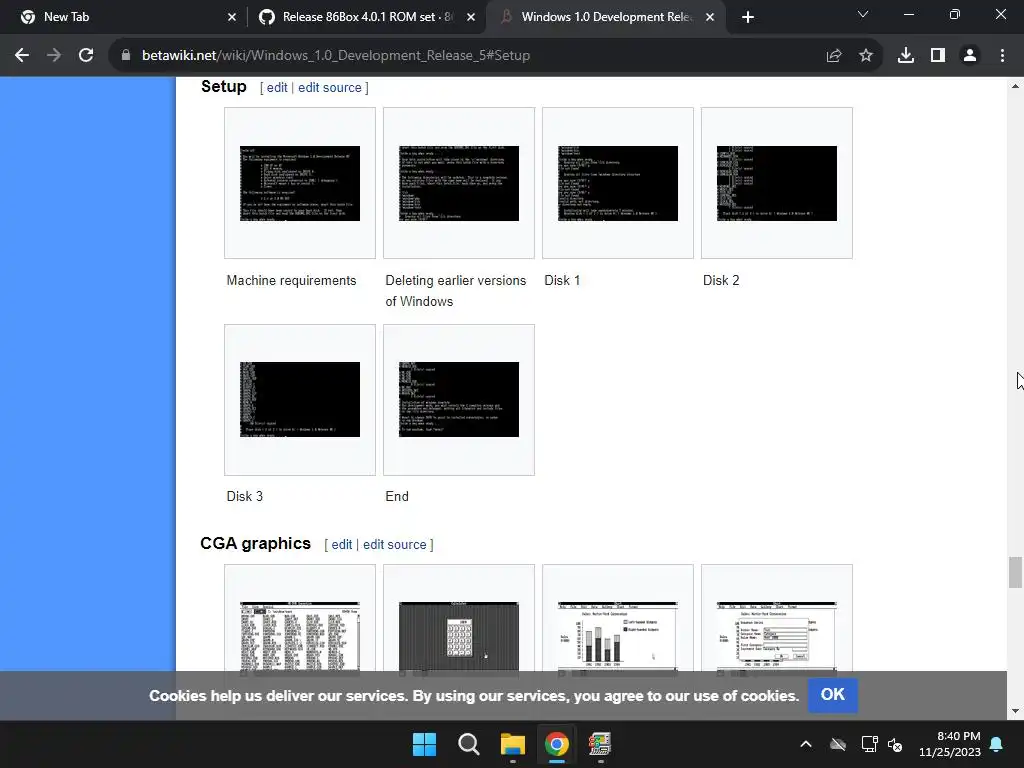Viewport: 1024px width, 768px height.
Task: Close the New Tab tab
Action: coord(232,17)
